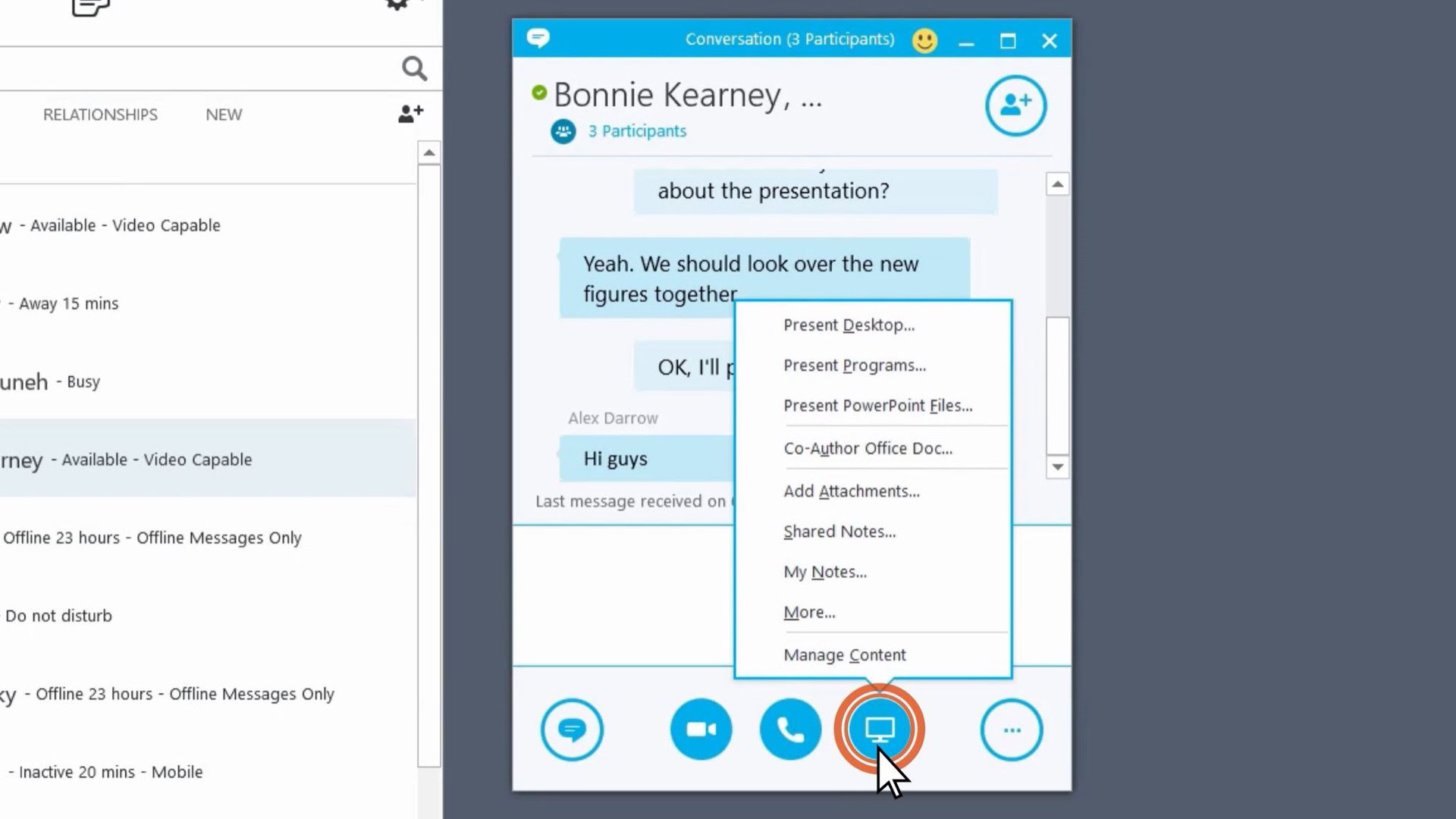Select Present Desktop
Image resolution: width=1456 pixels, height=819 pixels.
click(x=849, y=325)
